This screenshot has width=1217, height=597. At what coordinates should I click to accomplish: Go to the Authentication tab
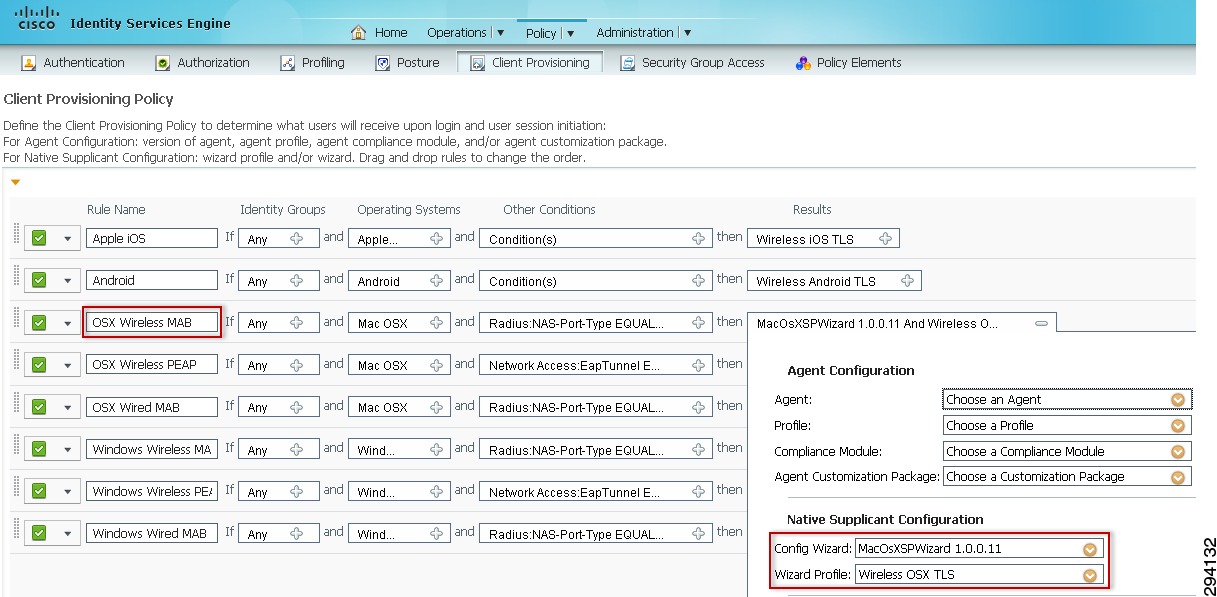pos(73,62)
